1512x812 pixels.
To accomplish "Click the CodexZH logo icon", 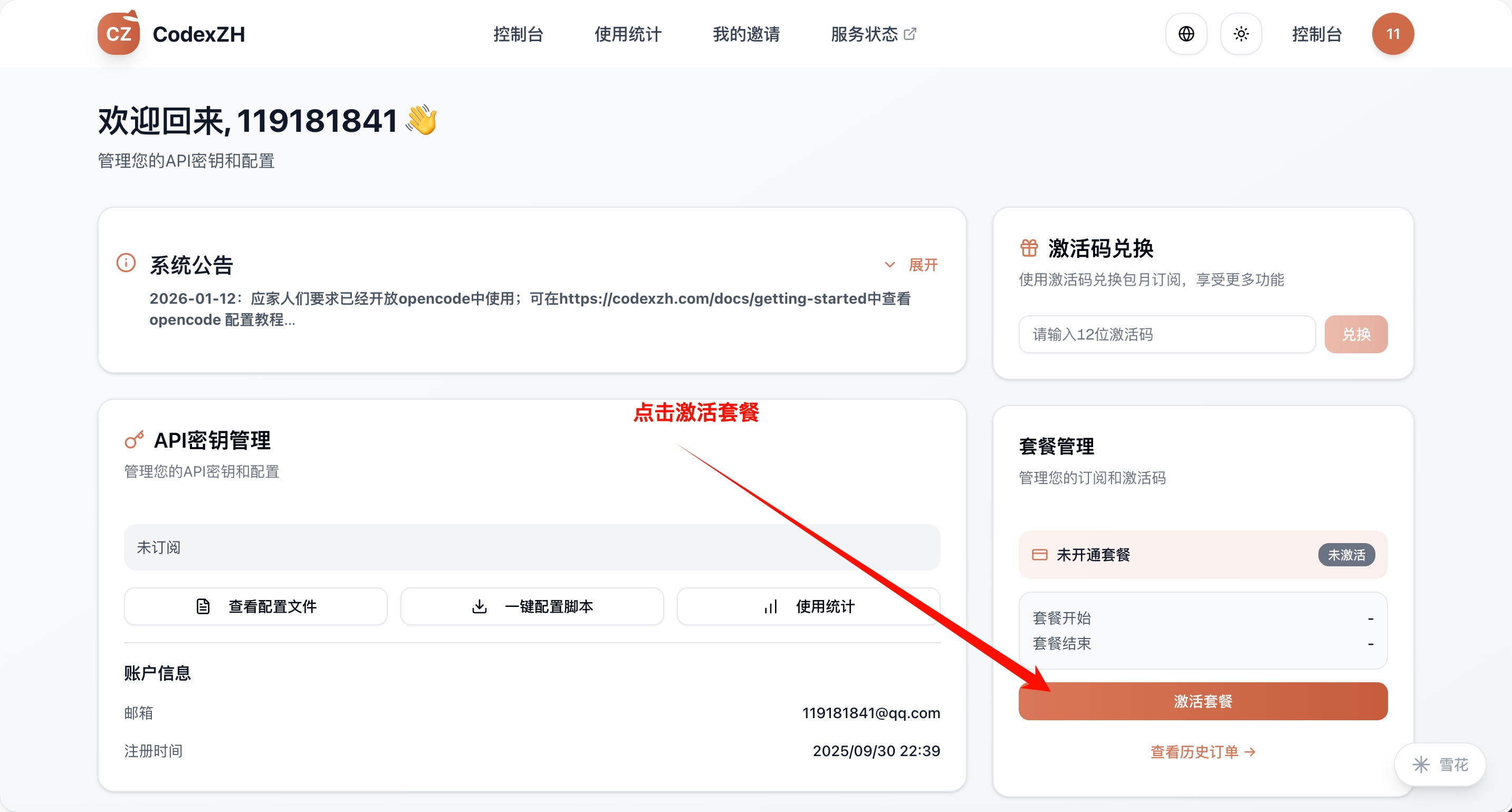I will 118,33.
